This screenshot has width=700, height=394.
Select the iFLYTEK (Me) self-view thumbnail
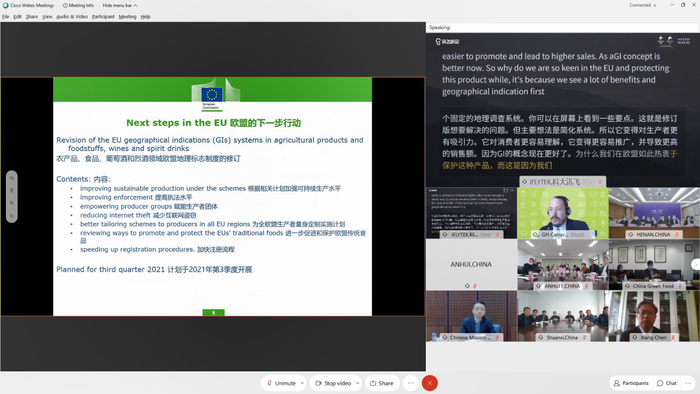(471, 213)
